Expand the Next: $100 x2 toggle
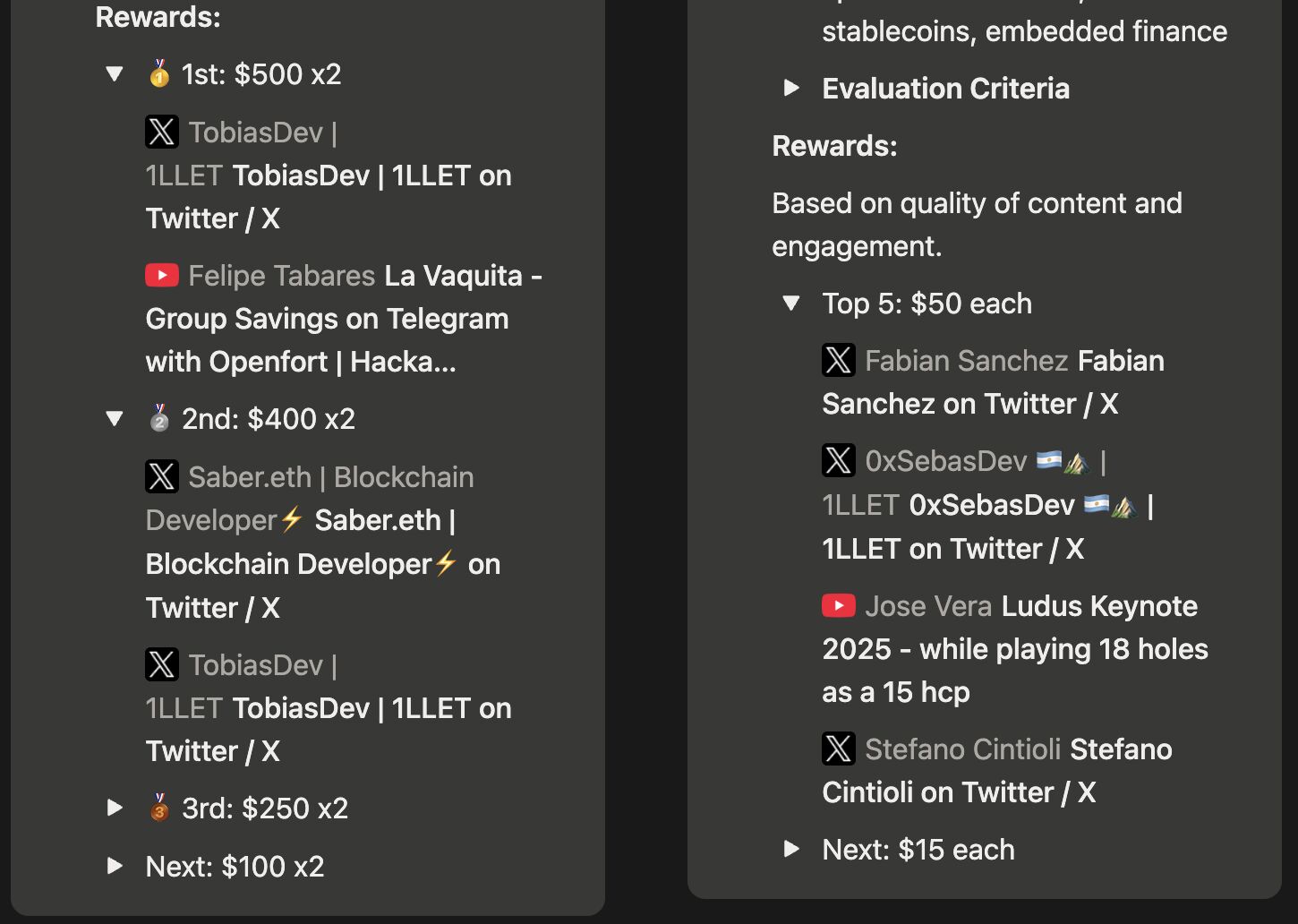Viewport: 1298px width, 924px height. pos(115,866)
